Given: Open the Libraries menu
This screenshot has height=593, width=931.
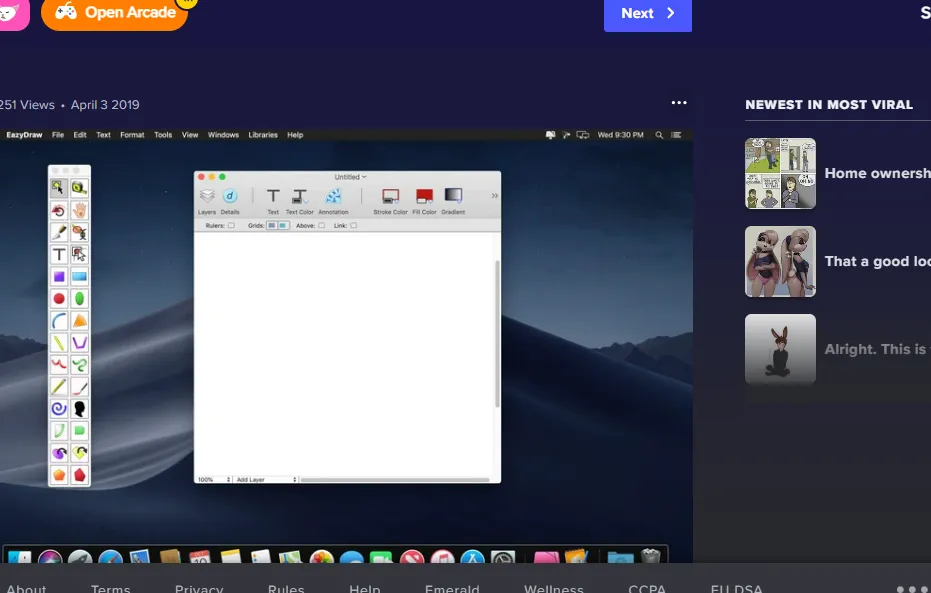Looking at the screenshot, I should pos(262,135).
